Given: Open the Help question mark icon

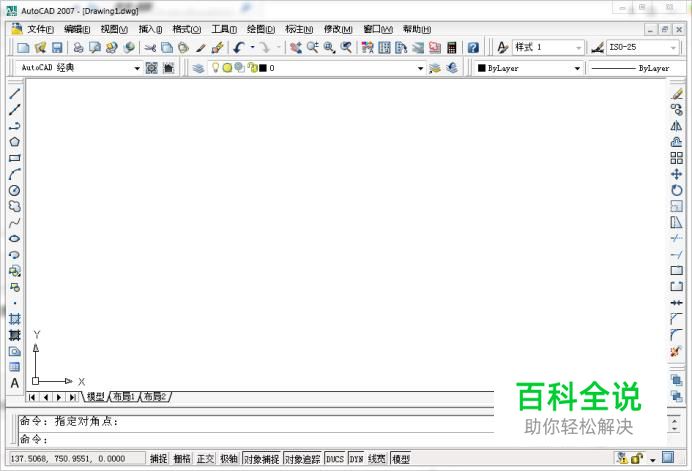Looking at the screenshot, I should pyautogui.click(x=473, y=47).
